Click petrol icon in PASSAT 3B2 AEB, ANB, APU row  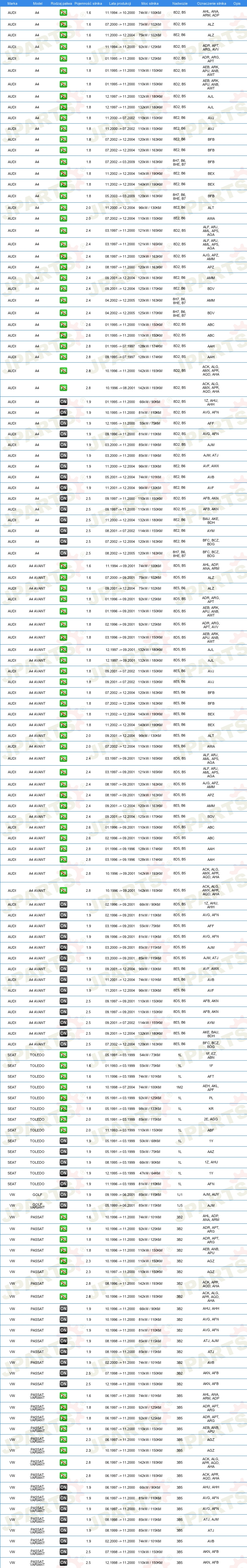pyautogui.click(x=63, y=1251)
